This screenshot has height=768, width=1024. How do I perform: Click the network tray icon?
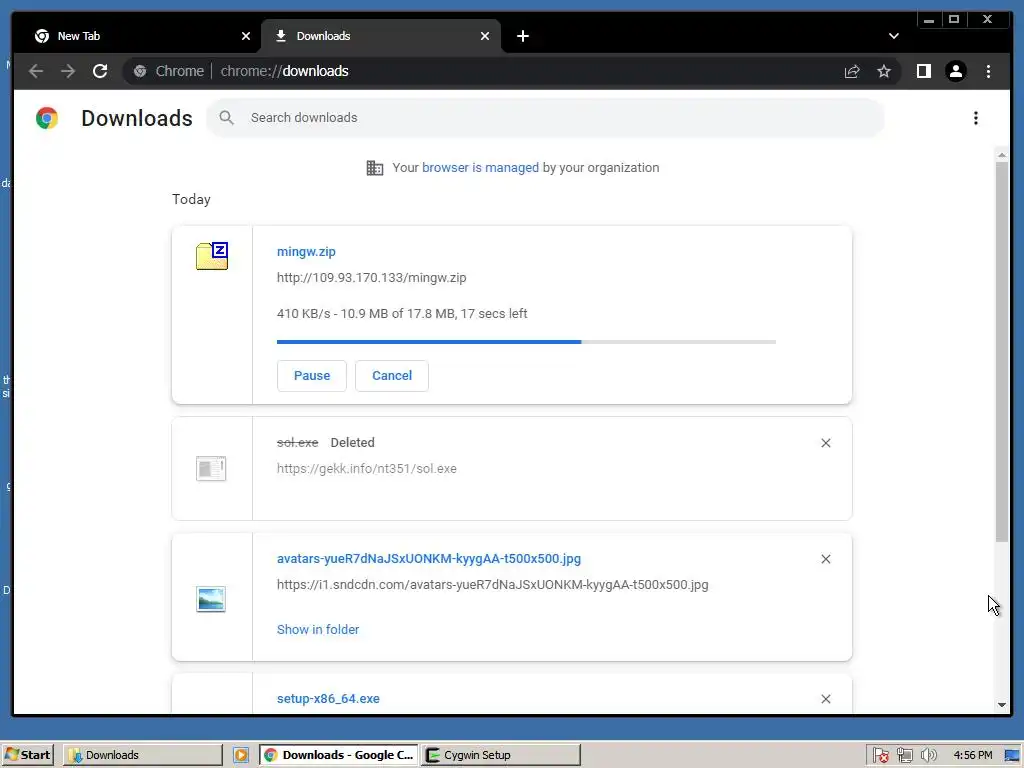tap(904, 756)
